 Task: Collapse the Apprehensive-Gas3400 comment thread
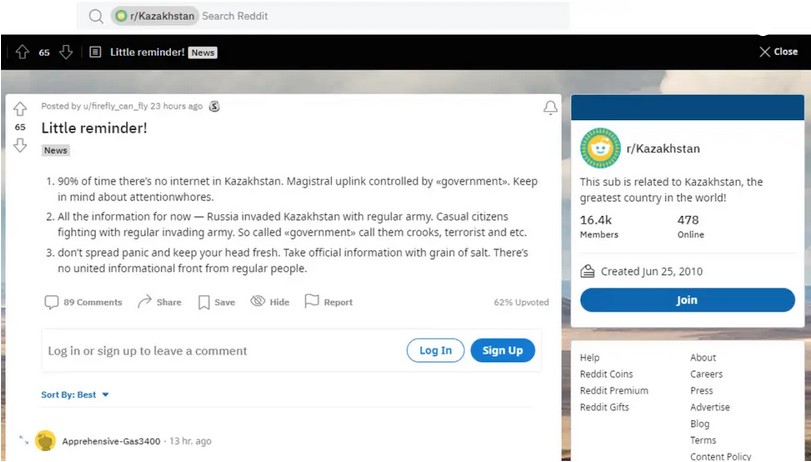pyautogui.click(x=23, y=440)
